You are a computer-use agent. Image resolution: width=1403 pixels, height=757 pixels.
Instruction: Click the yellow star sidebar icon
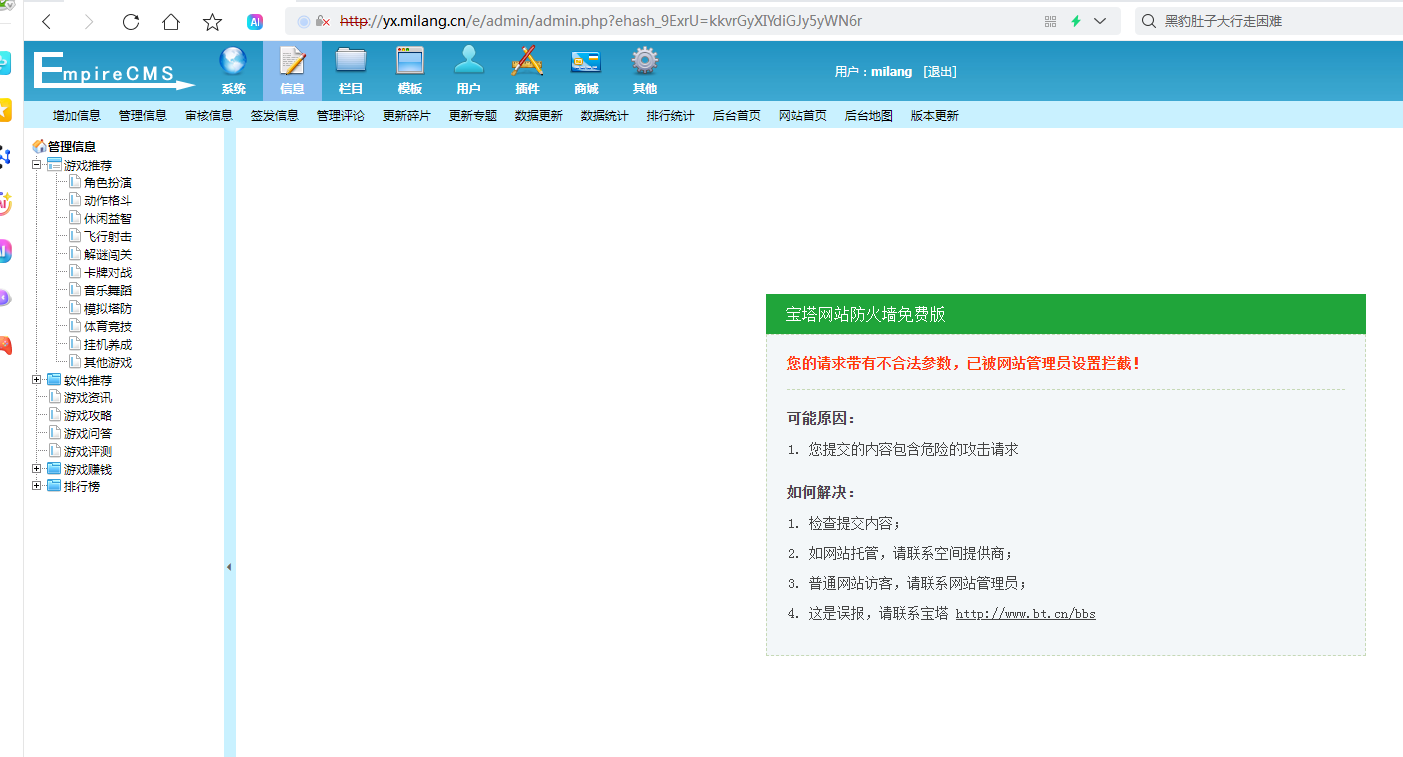pyautogui.click(x=5, y=108)
